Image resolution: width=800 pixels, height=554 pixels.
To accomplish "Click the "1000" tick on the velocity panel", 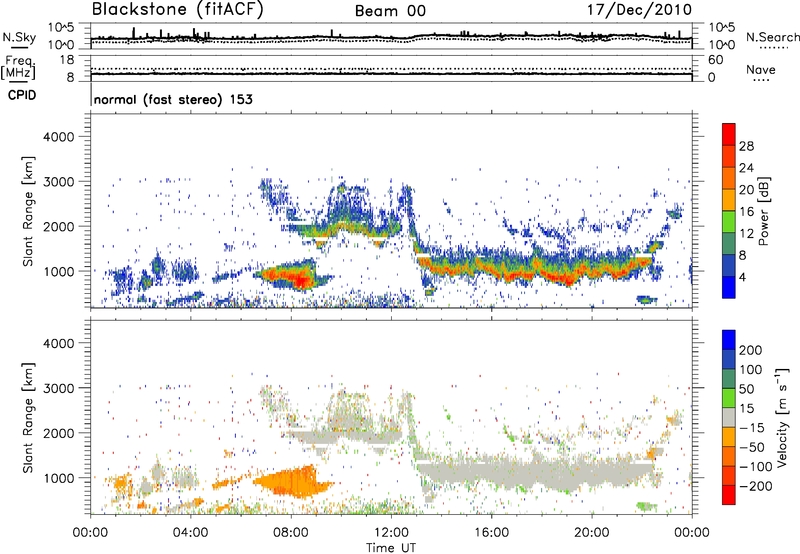I will click(58, 478).
